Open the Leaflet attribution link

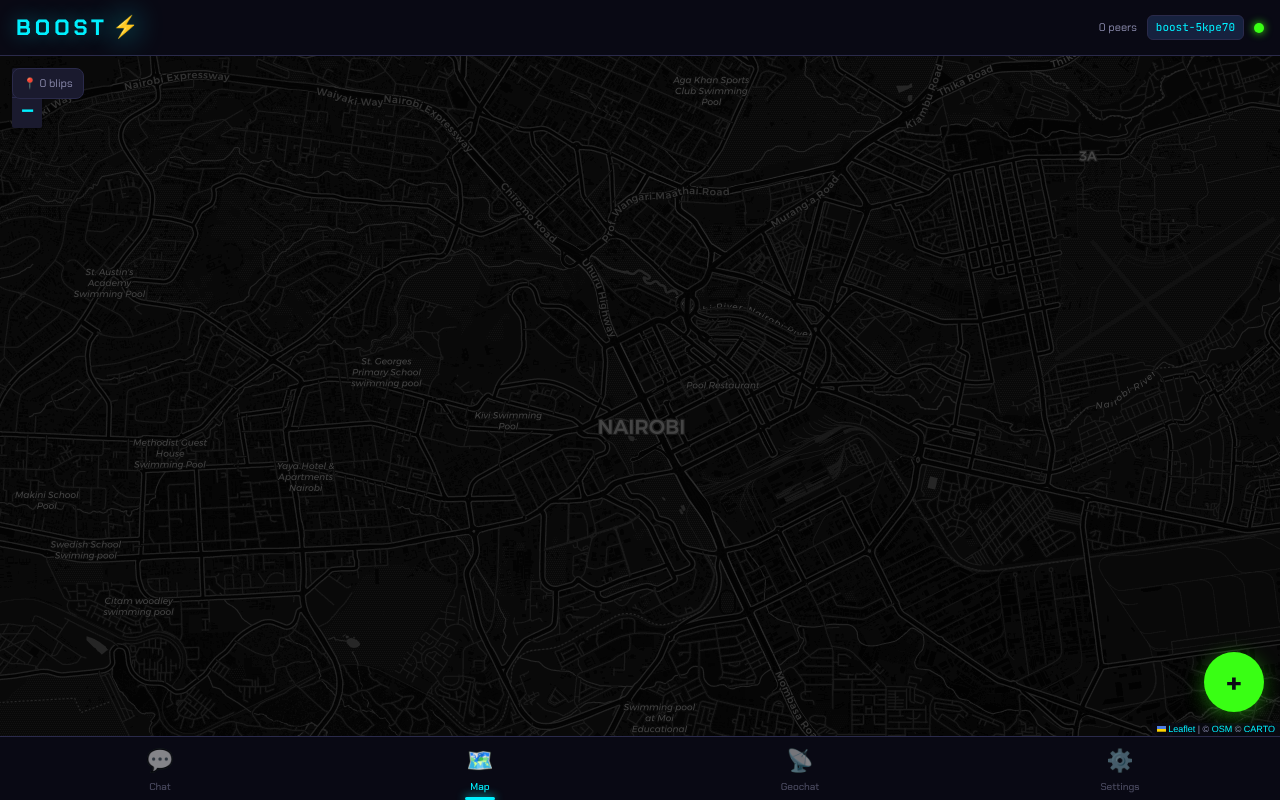tap(1181, 729)
